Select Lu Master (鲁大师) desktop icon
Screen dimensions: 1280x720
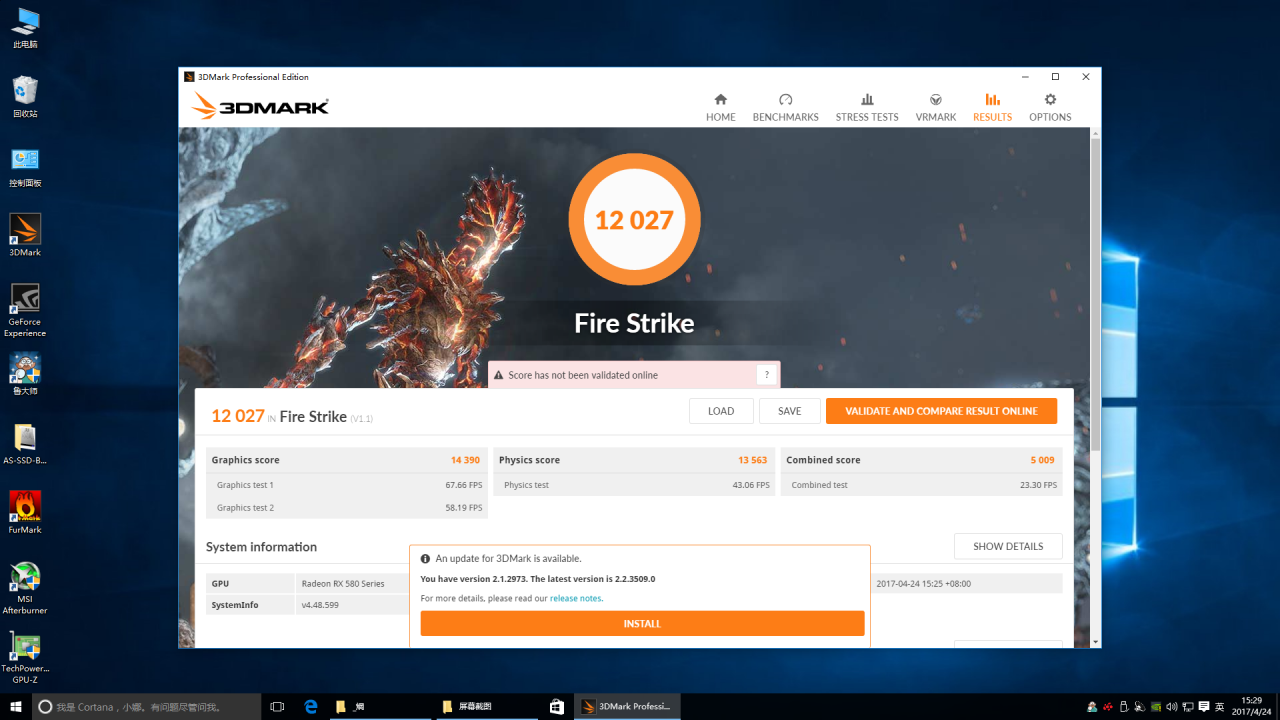coord(25,375)
